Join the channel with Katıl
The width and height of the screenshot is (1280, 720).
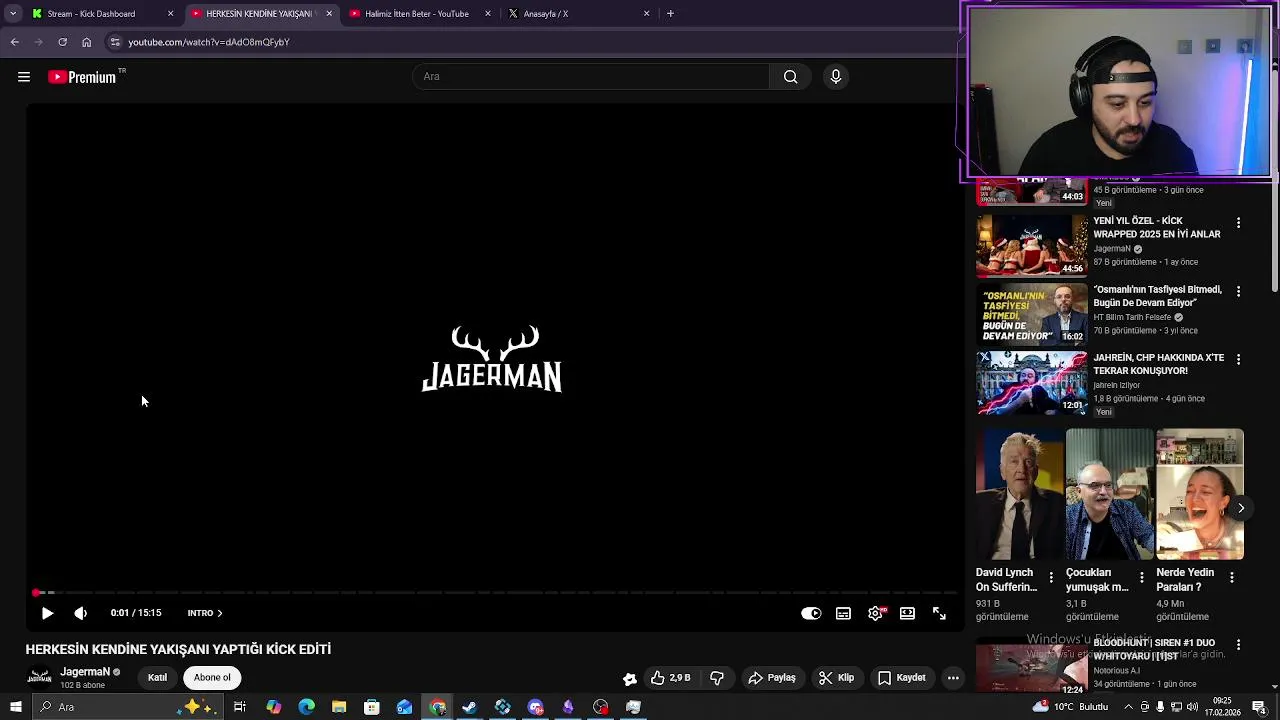tap(157, 677)
